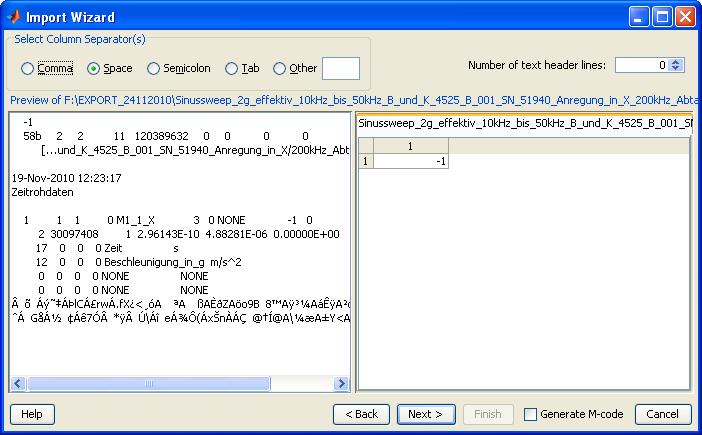Click row header 1 in data table
The image size is (702, 435).
tap(366, 161)
